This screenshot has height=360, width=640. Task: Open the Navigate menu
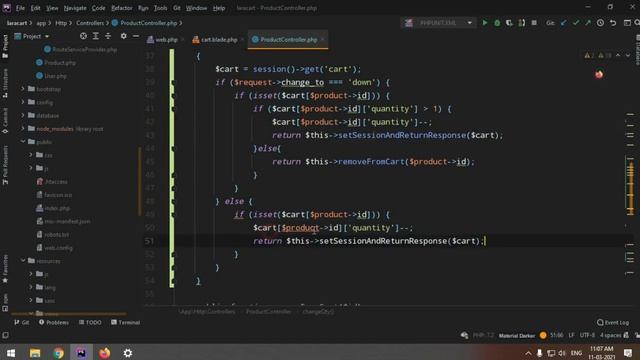(75, 8)
